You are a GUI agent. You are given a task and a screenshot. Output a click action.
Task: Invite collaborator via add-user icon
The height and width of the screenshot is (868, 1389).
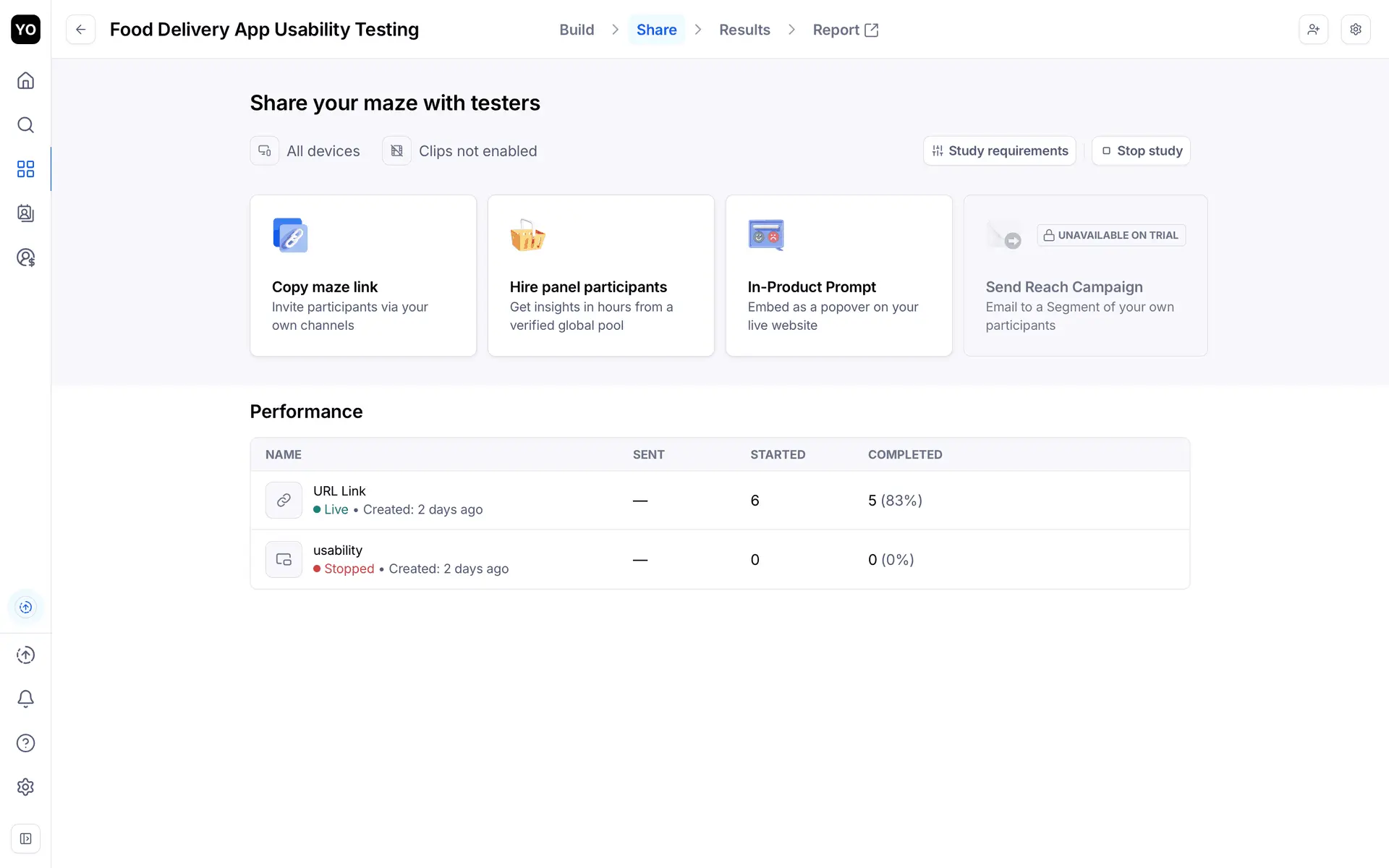[1313, 30]
